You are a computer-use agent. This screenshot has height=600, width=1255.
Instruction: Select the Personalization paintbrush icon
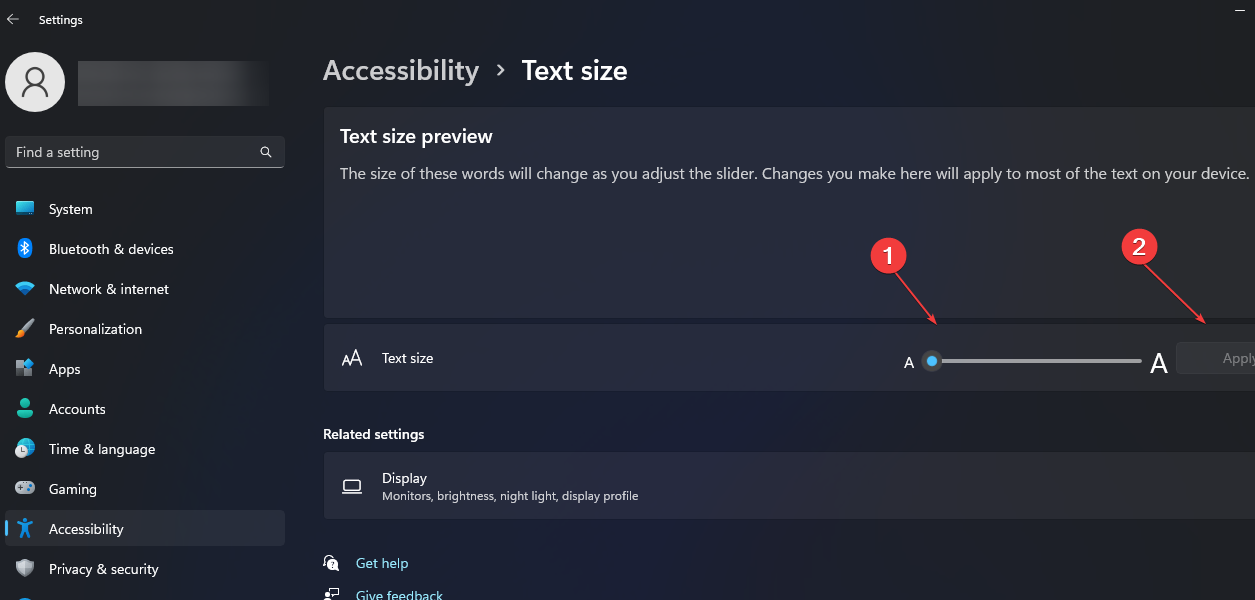25,329
